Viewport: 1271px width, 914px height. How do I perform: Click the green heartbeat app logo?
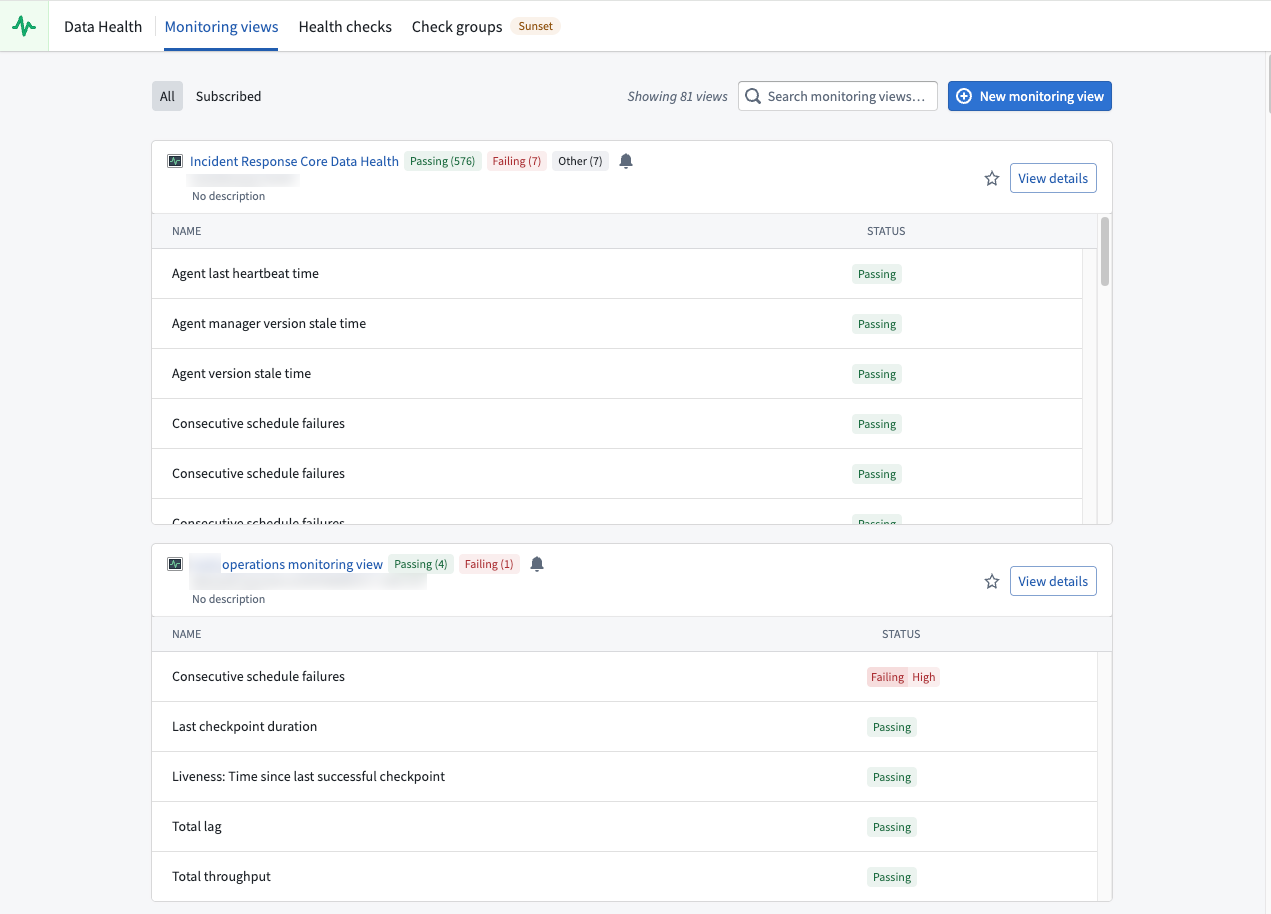tap(24, 25)
